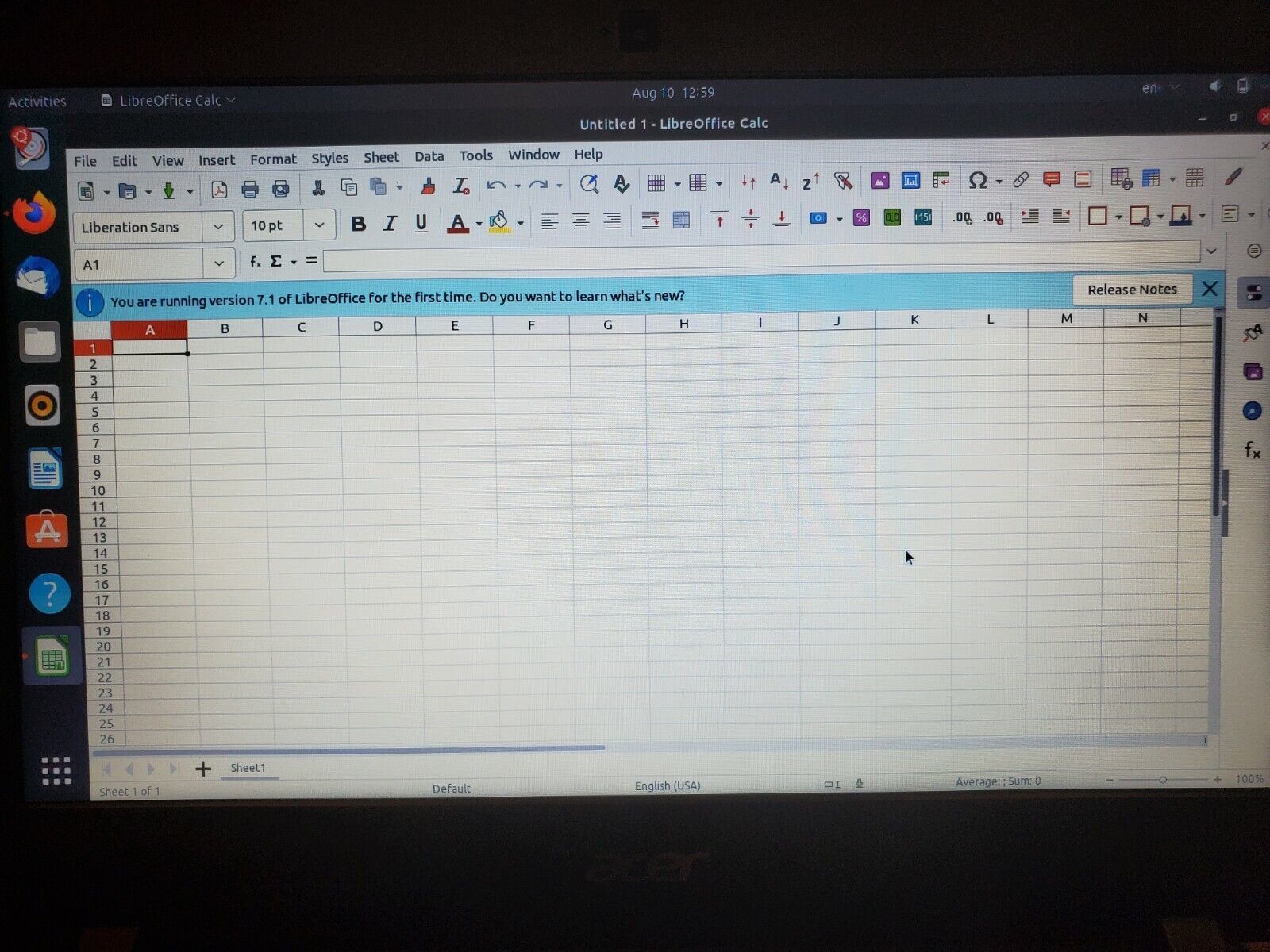The image size is (1270, 952).
Task: Click the Define Print Area icon
Action: [x=1121, y=178]
